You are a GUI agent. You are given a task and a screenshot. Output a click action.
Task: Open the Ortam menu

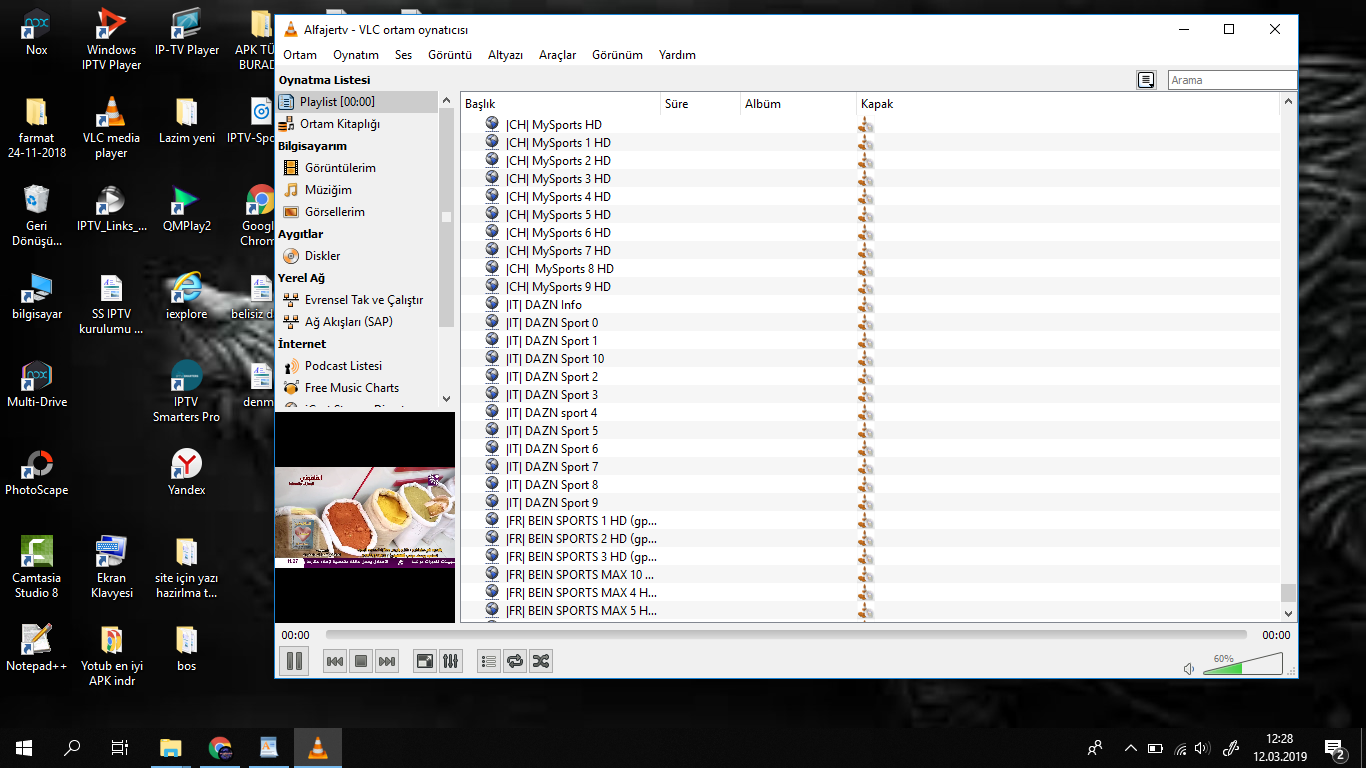coord(300,55)
